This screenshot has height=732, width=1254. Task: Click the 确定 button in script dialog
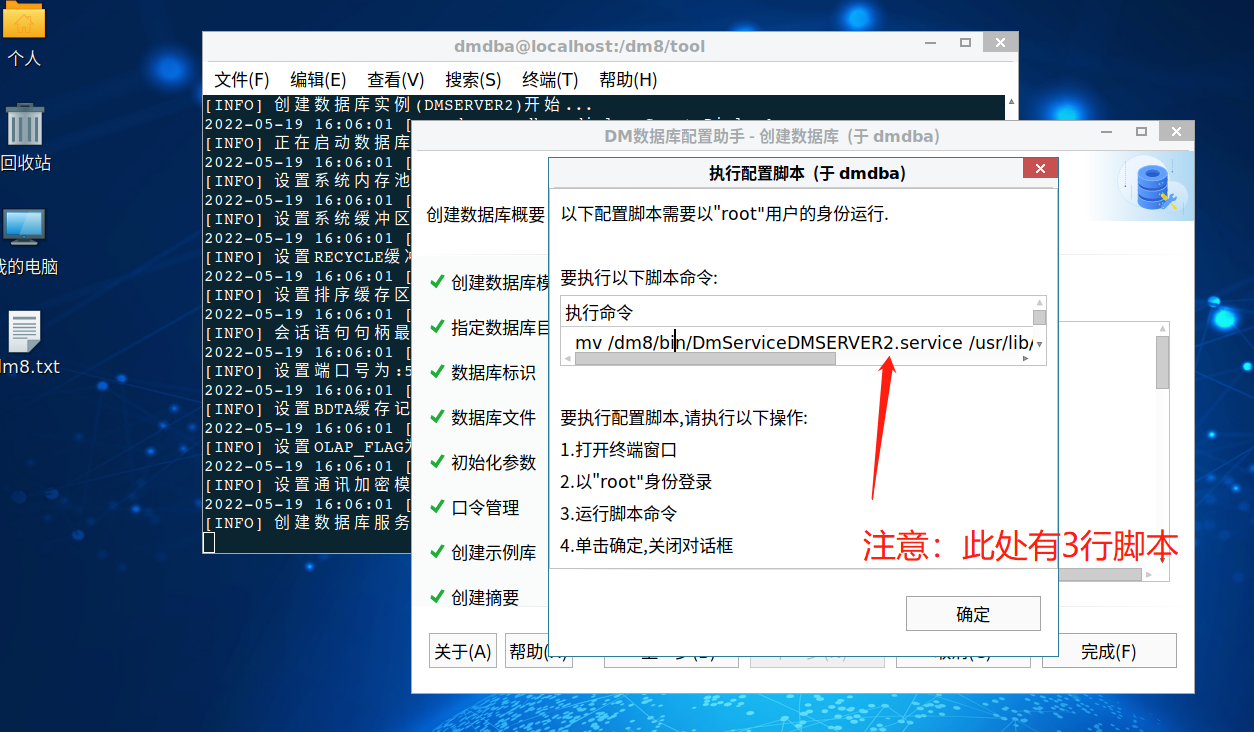click(973, 614)
